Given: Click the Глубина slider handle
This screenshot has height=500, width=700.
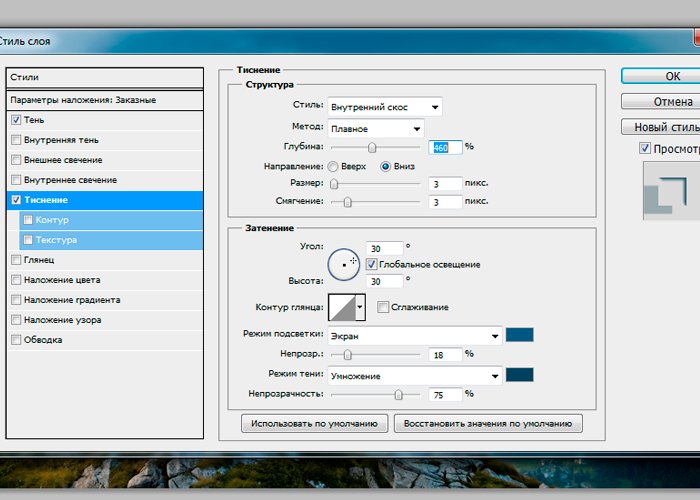Looking at the screenshot, I should [373, 147].
